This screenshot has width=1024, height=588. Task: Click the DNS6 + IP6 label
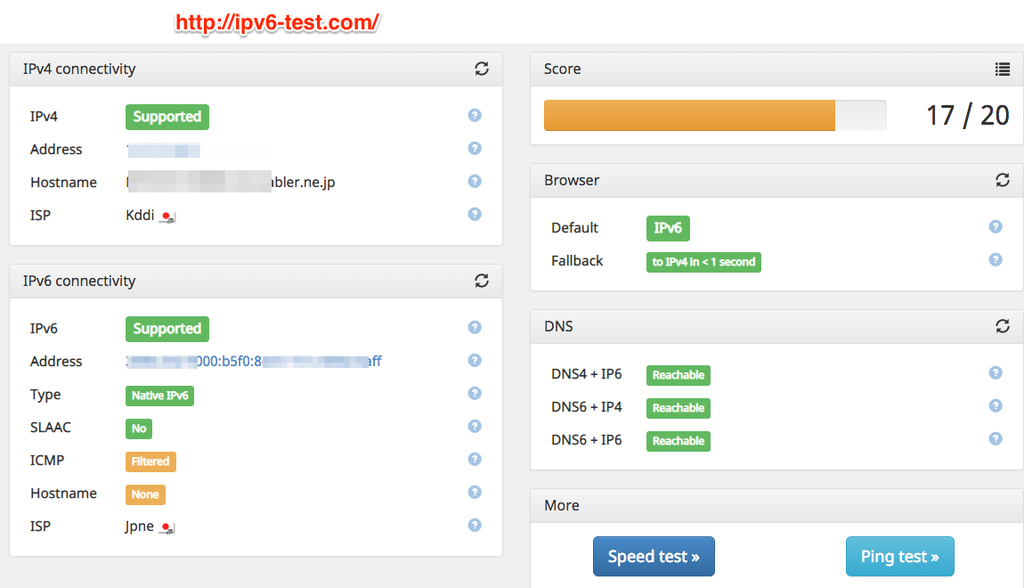(586, 440)
